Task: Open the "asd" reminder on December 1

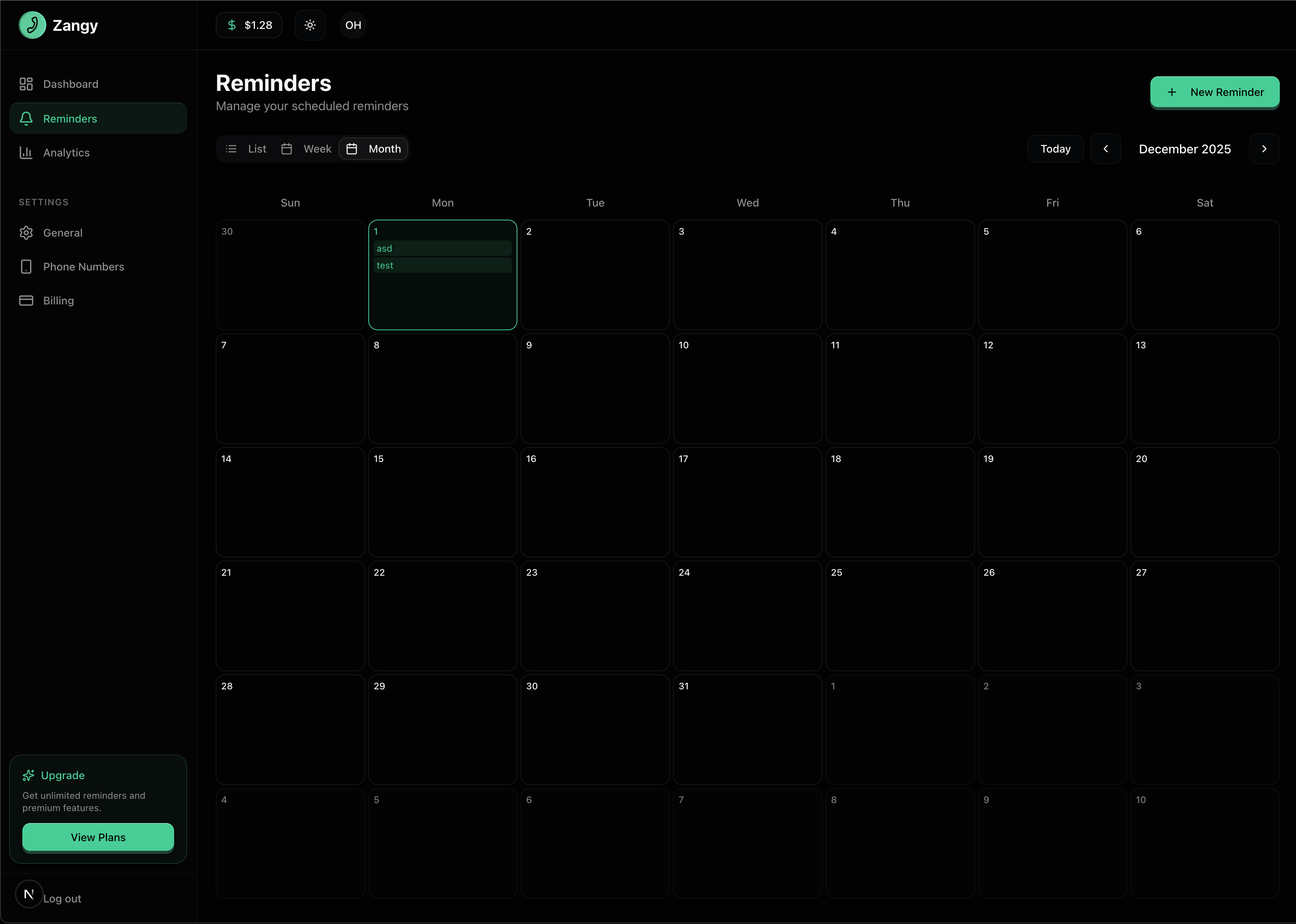Action: pos(443,248)
